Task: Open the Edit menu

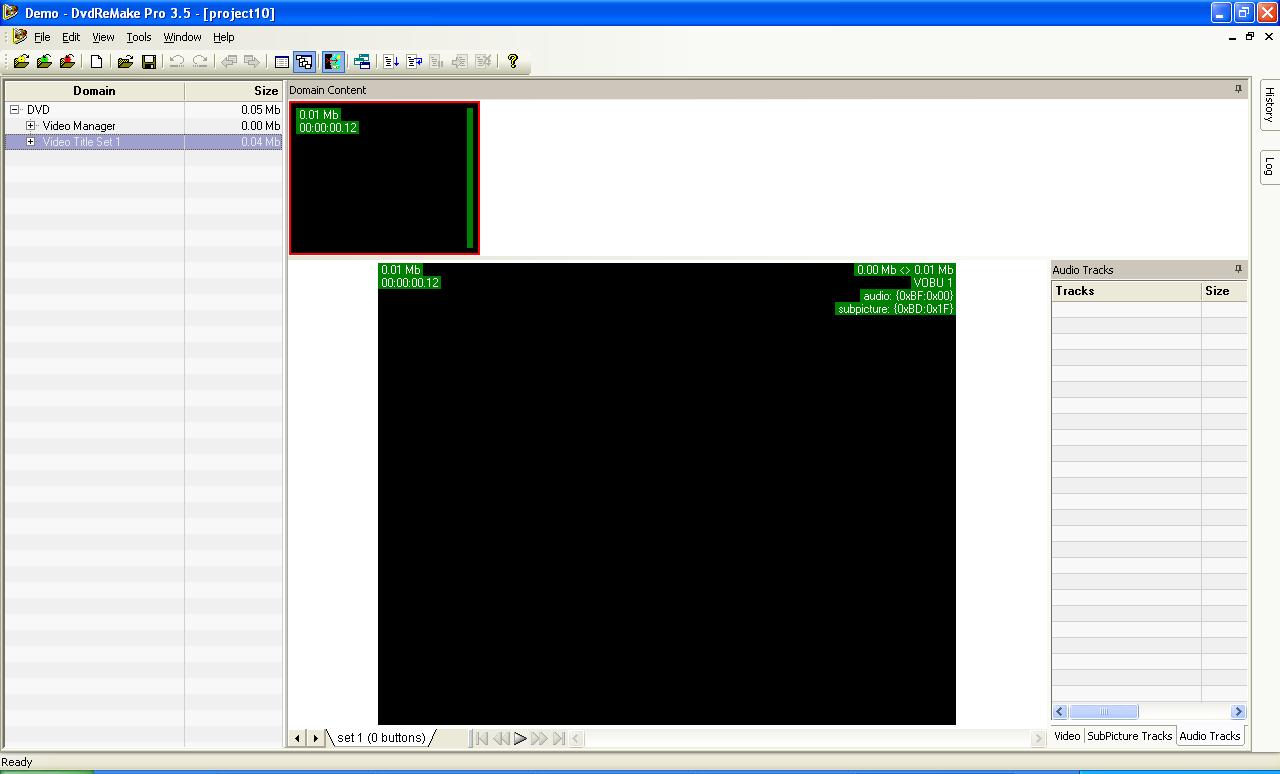Action: coord(71,37)
